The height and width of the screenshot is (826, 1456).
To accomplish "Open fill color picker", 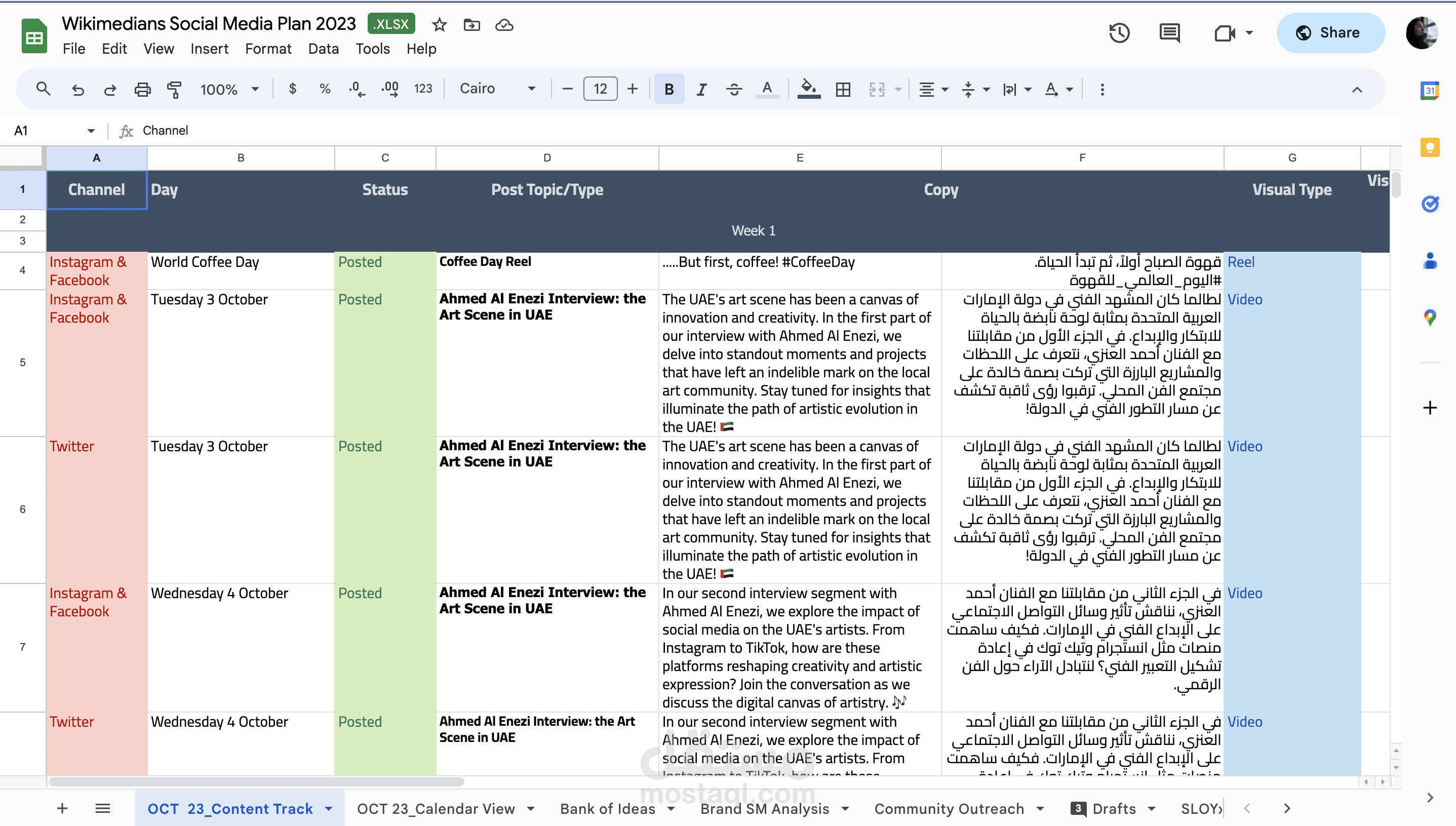I will coord(809,89).
